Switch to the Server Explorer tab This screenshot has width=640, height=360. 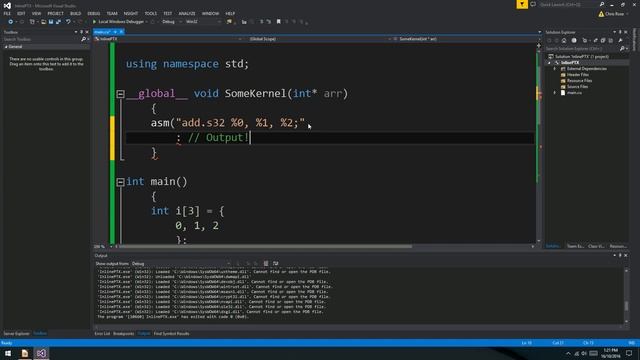tap(16, 333)
